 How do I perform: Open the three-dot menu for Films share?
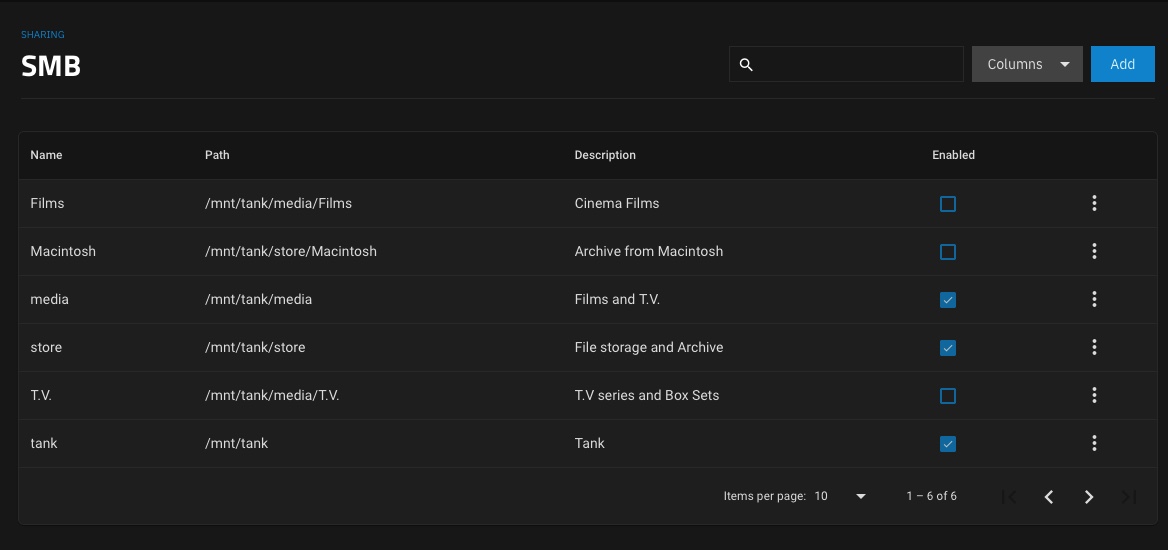(x=1094, y=203)
